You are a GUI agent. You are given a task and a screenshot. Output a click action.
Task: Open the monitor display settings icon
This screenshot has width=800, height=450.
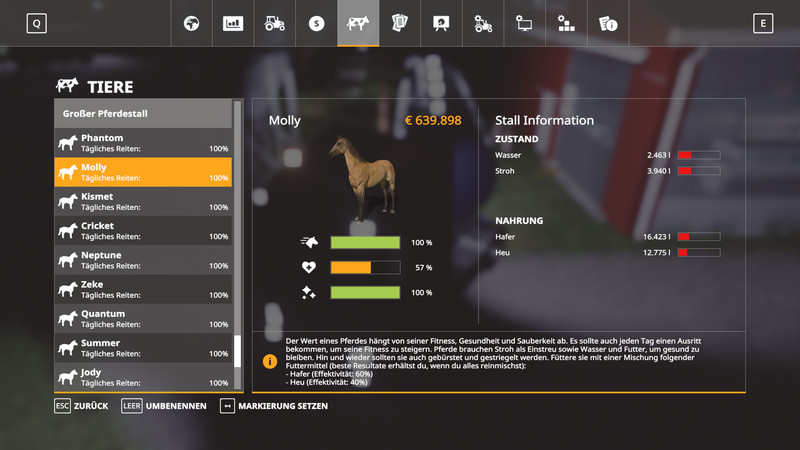525,23
